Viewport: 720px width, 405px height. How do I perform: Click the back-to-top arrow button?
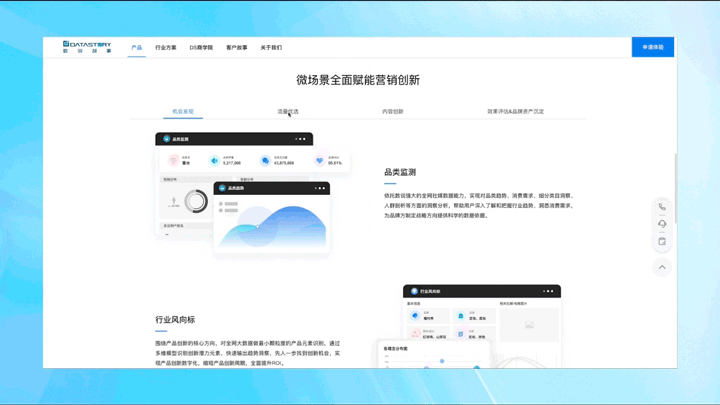point(662,267)
